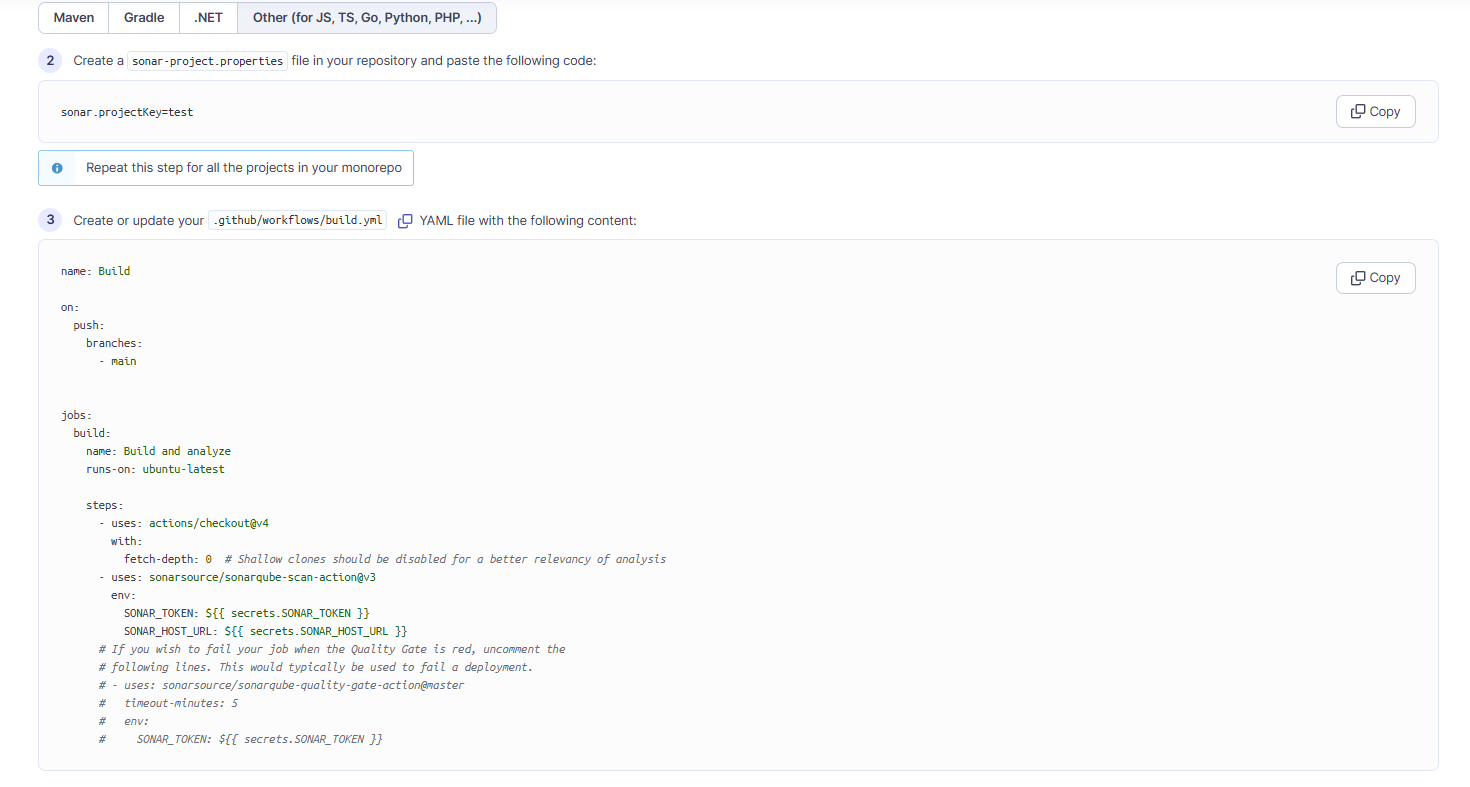Switch to the Gradle tab

pos(144,18)
